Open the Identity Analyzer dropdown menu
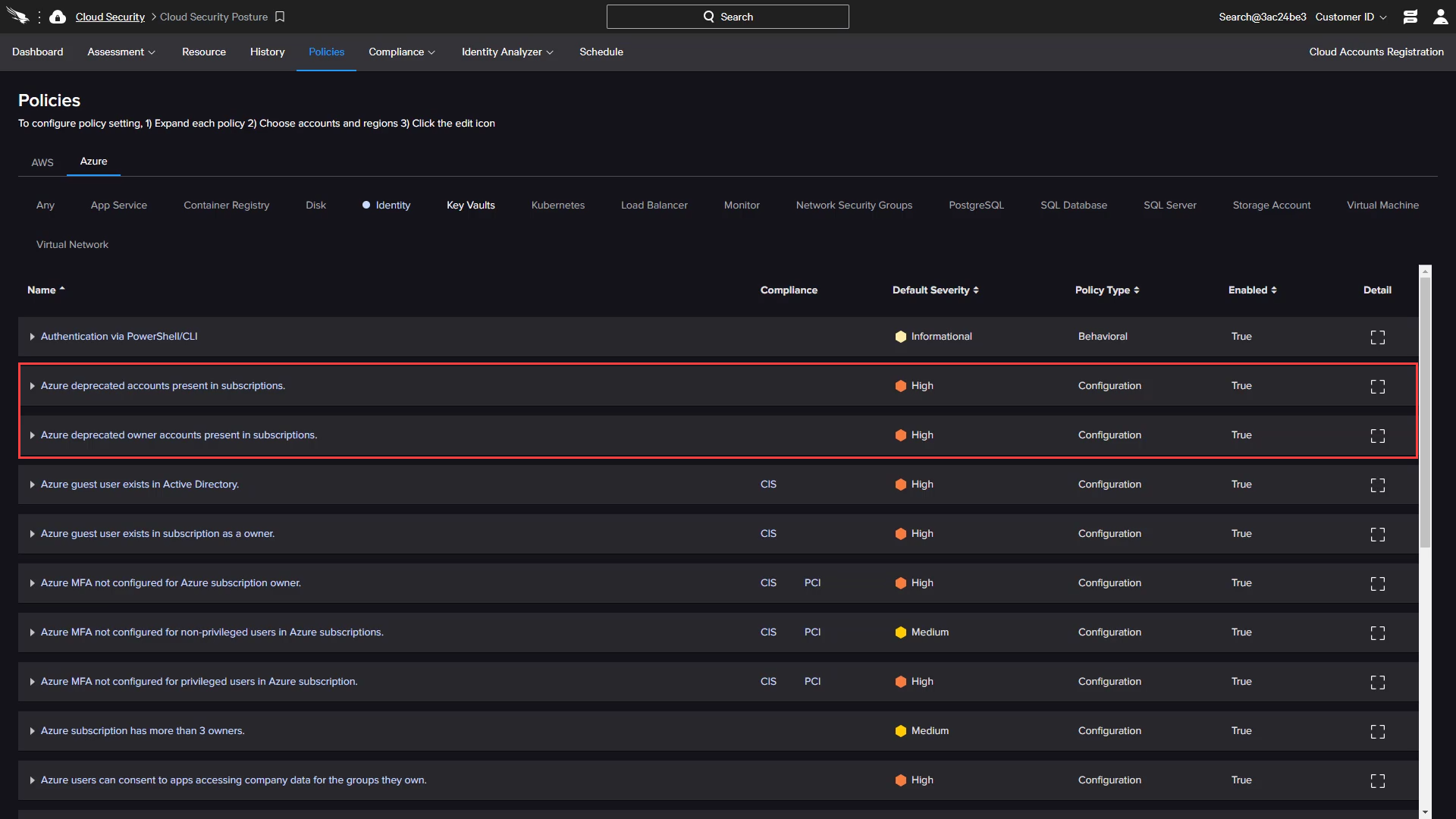Screen dimensions: 1456x819 tap(507, 52)
